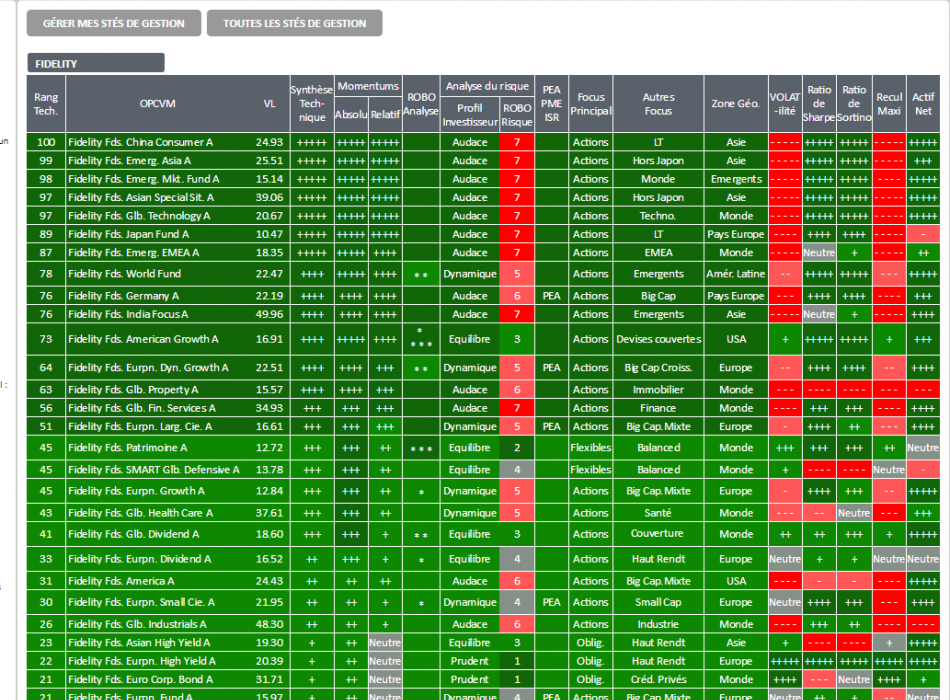Open Fidelity Fds. Glb. Technology A
The width and height of the screenshot is (950, 700).
point(139,216)
